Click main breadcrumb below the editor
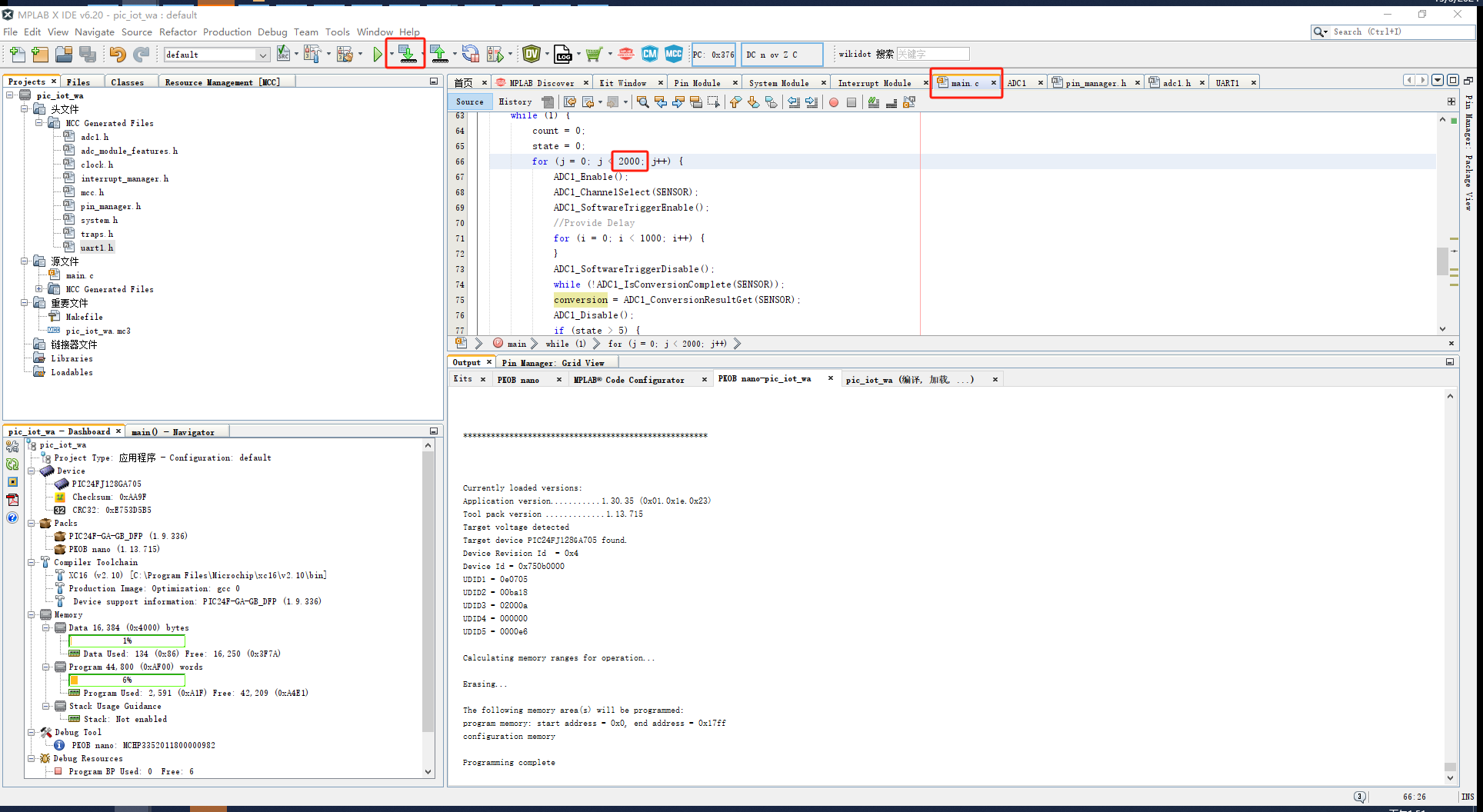The image size is (1483, 812). click(x=516, y=344)
